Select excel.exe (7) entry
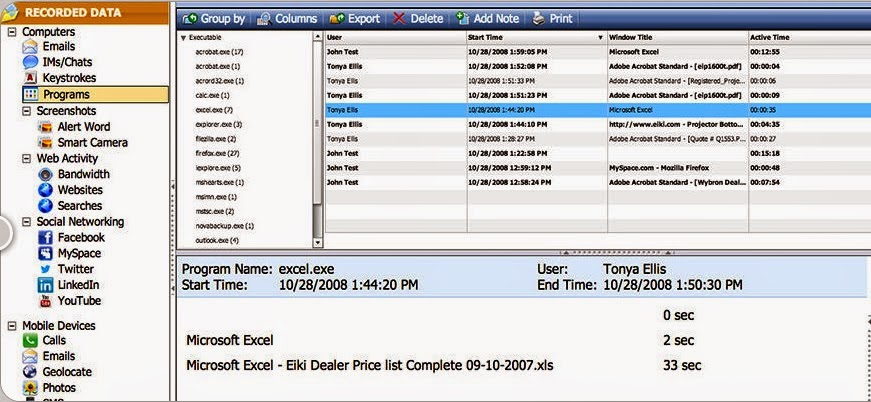871x402 pixels. click(x=214, y=110)
